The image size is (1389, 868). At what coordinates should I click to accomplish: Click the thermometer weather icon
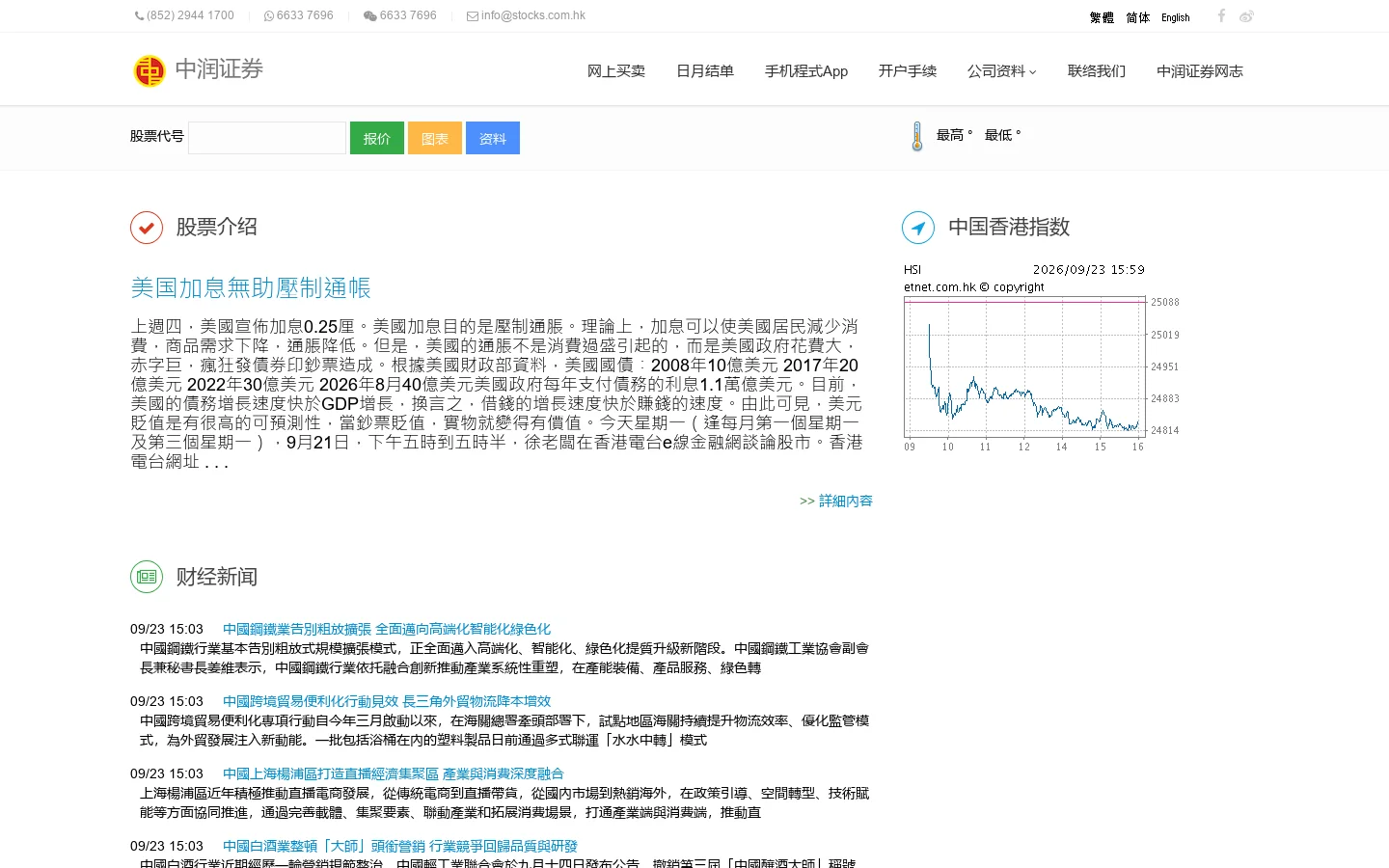pos(916,136)
